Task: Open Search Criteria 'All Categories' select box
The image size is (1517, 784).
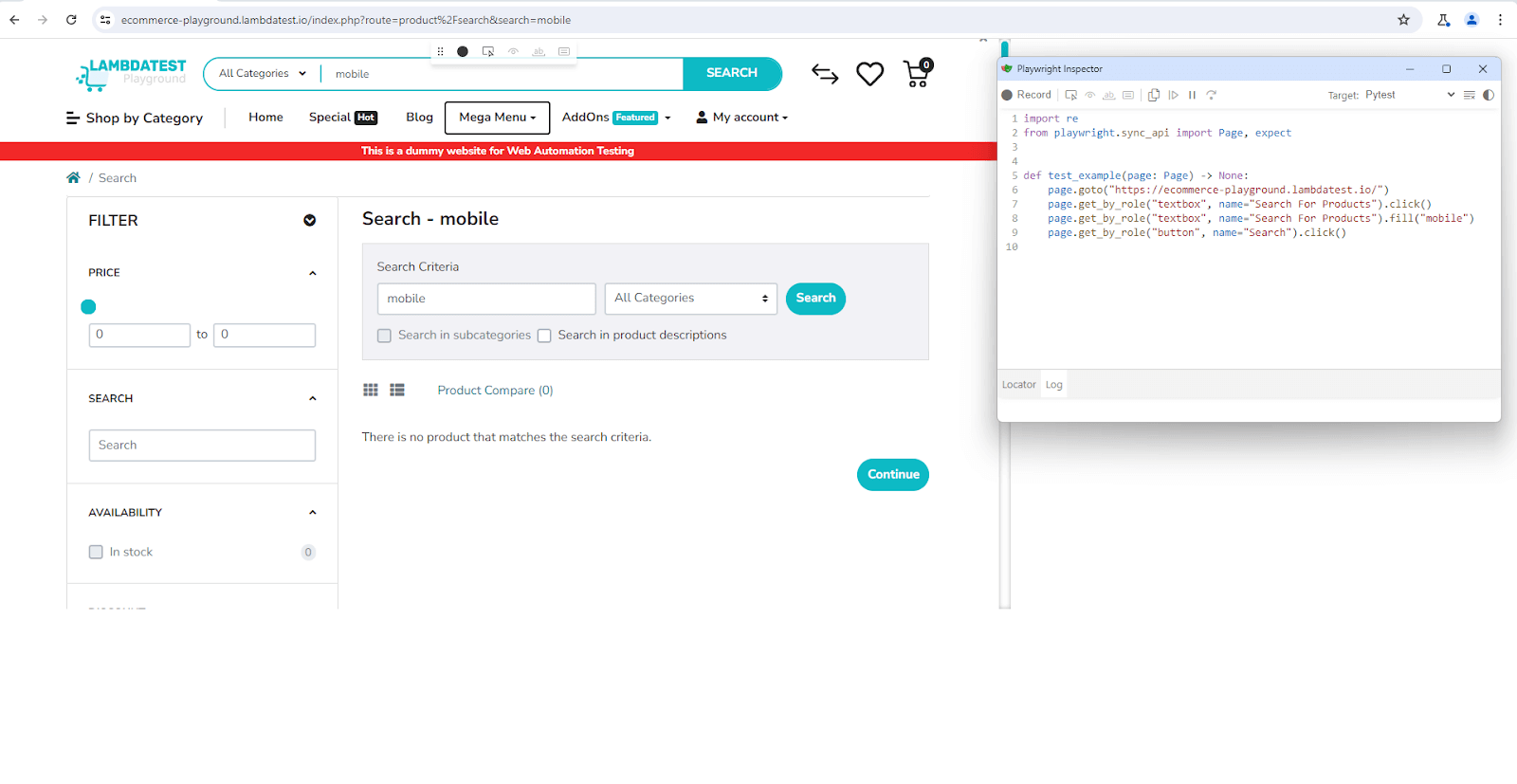Action: pos(691,299)
